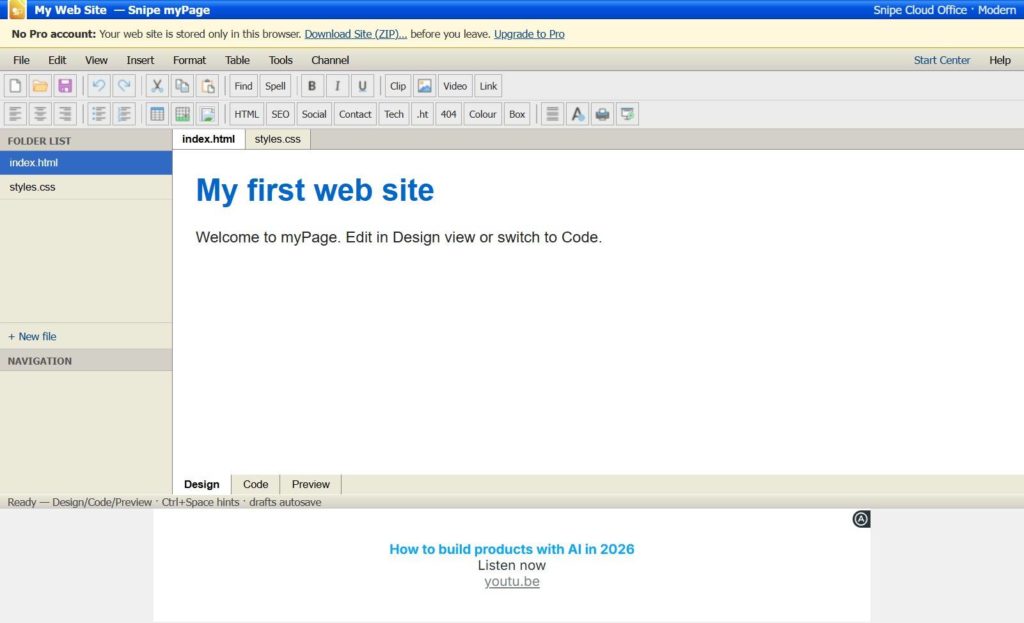Click the horizontal lines icon next to Box
This screenshot has height=623, width=1024.
pyautogui.click(x=552, y=114)
